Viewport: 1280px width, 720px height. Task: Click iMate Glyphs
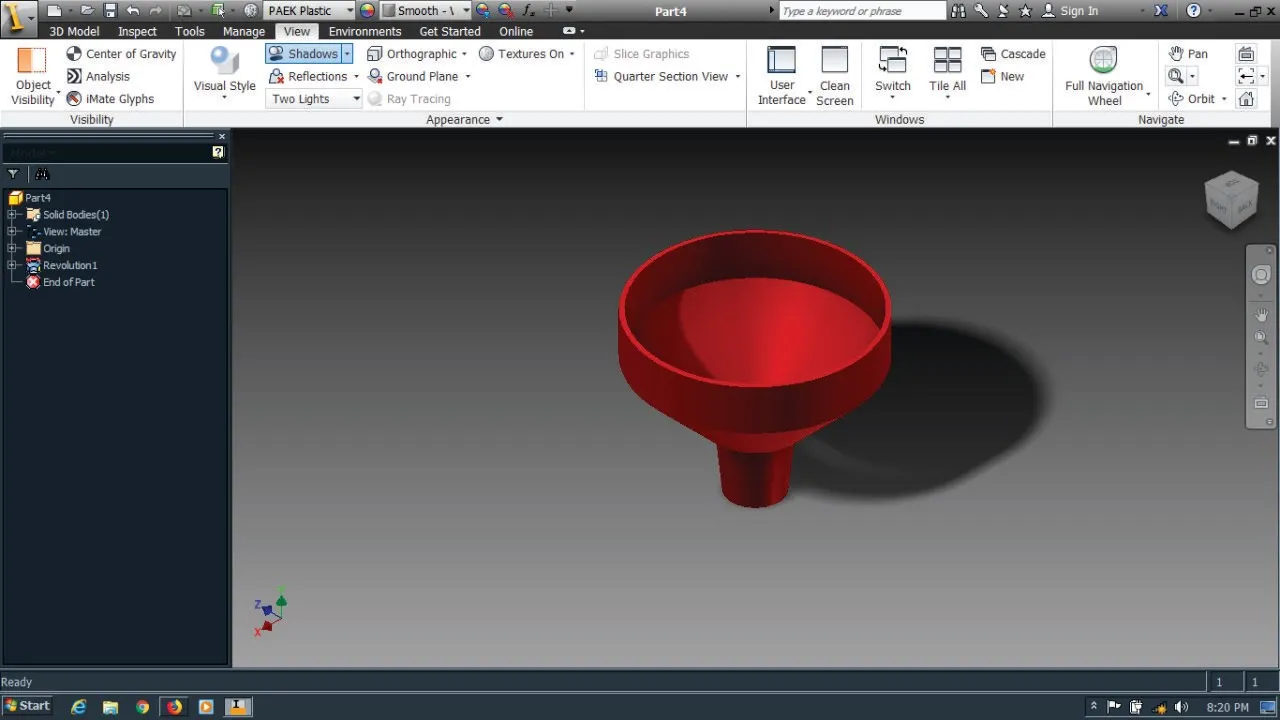pos(110,99)
